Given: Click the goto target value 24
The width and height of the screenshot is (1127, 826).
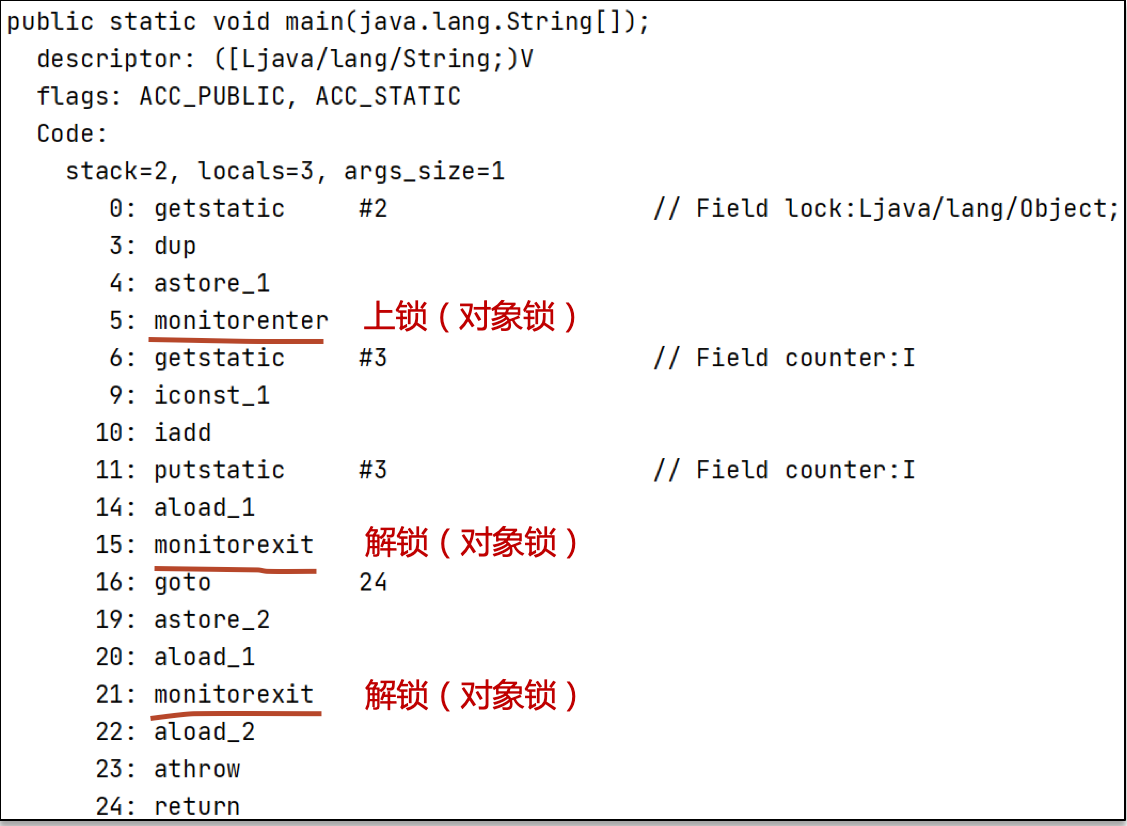Looking at the screenshot, I should (373, 582).
